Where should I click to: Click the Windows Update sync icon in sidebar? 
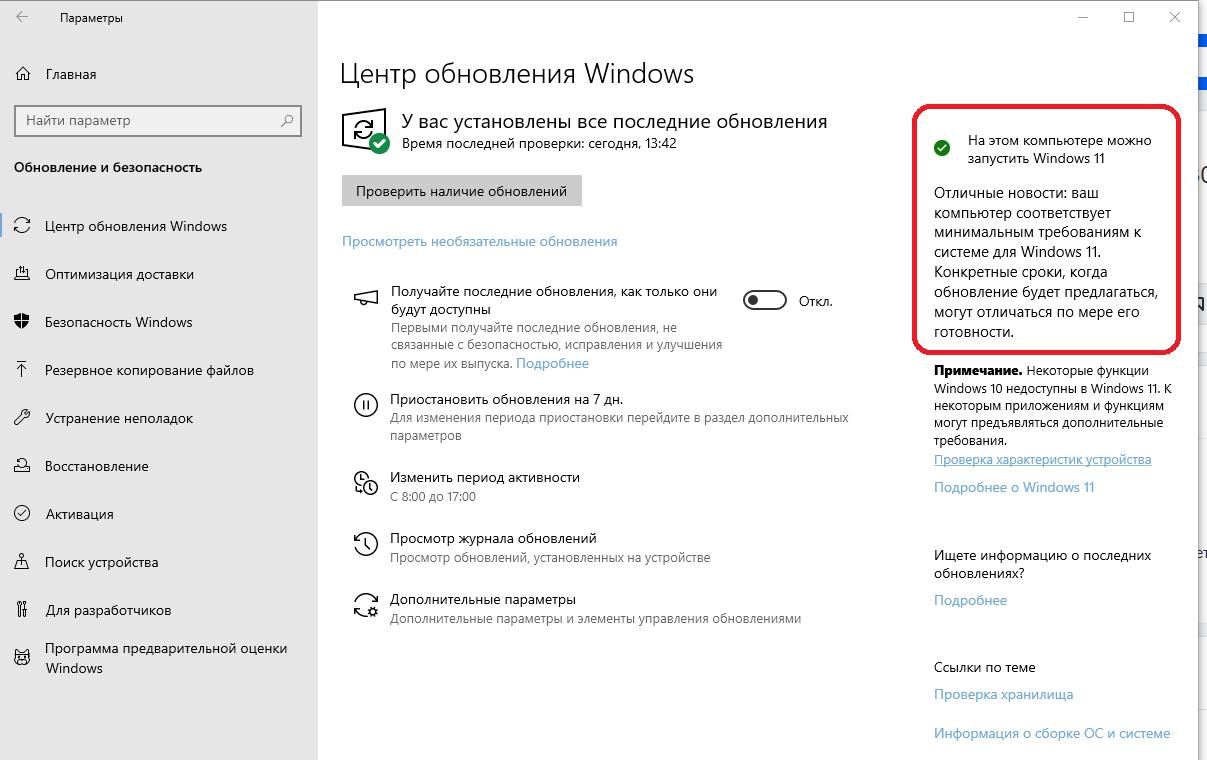pyautogui.click(x=23, y=226)
